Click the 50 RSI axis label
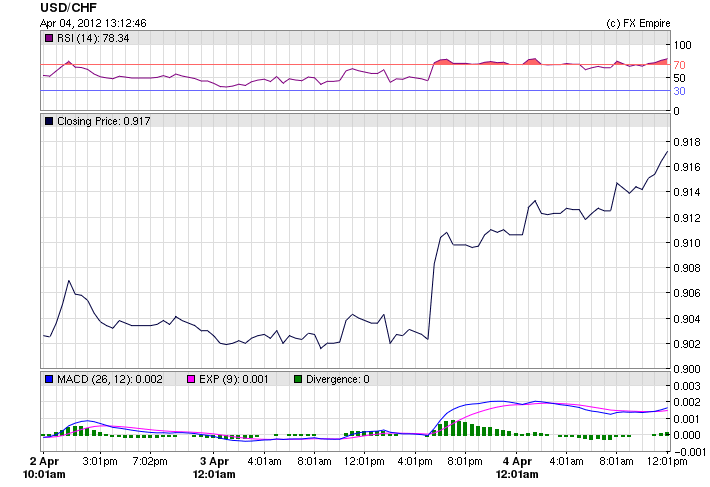The height and width of the screenshot is (487, 710). 679,78
